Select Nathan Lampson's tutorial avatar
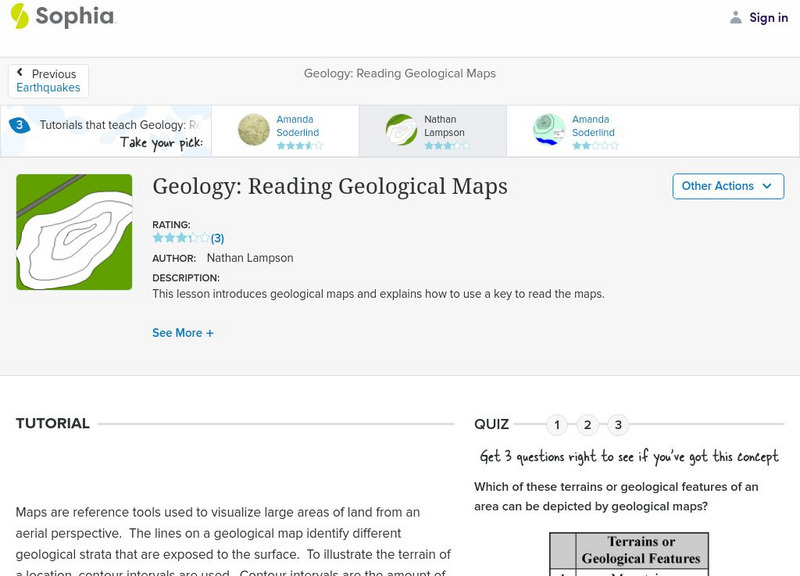The height and width of the screenshot is (576, 800). click(402, 130)
